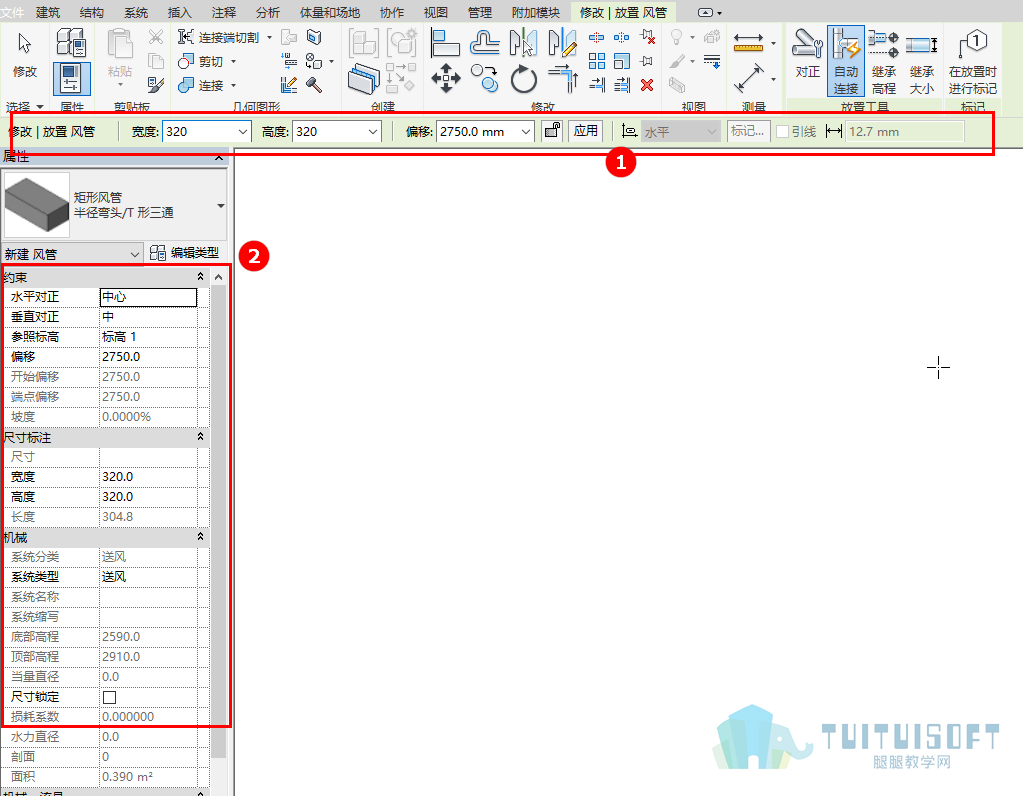The height and width of the screenshot is (796, 1023).
Task: Open the 视图 ribbon tab
Action: coord(435,12)
